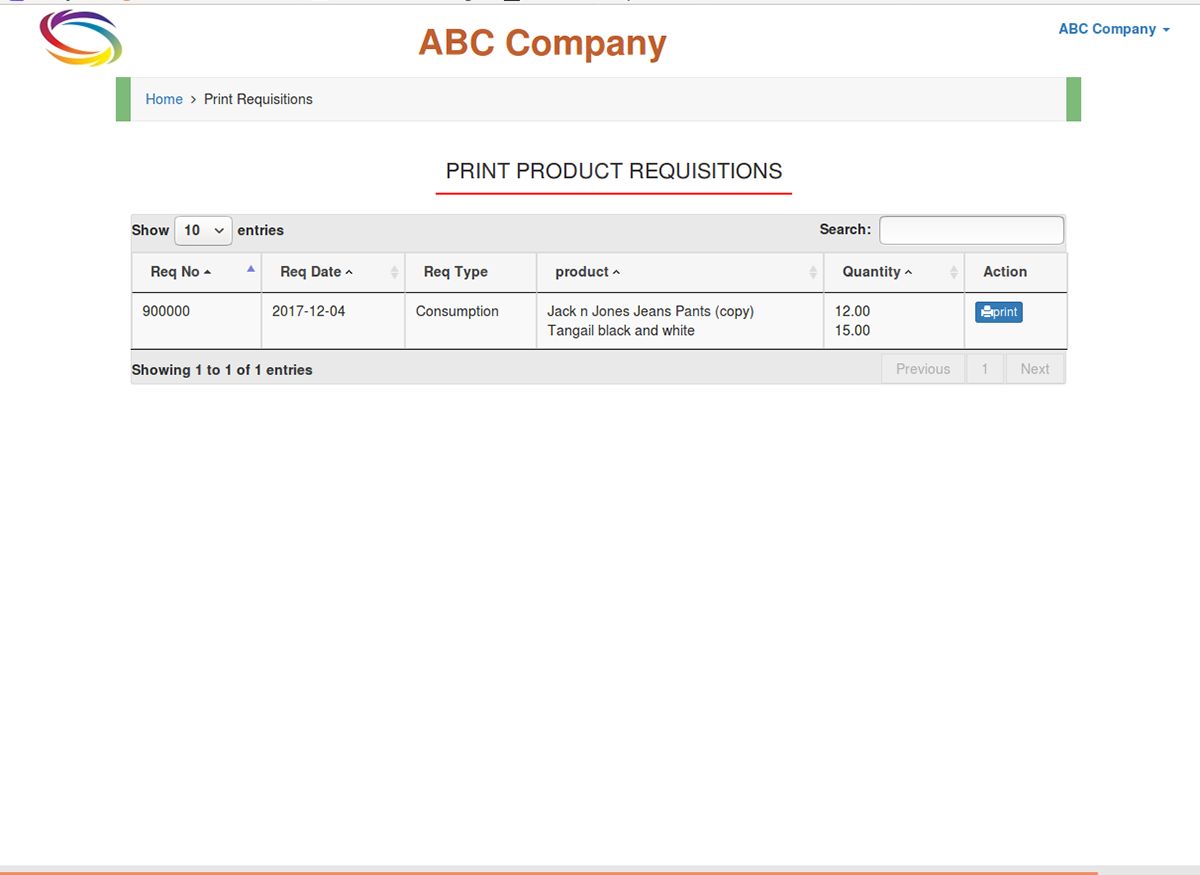
Task: Click the Previous pagination button
Action: click(x=922, y=369)
